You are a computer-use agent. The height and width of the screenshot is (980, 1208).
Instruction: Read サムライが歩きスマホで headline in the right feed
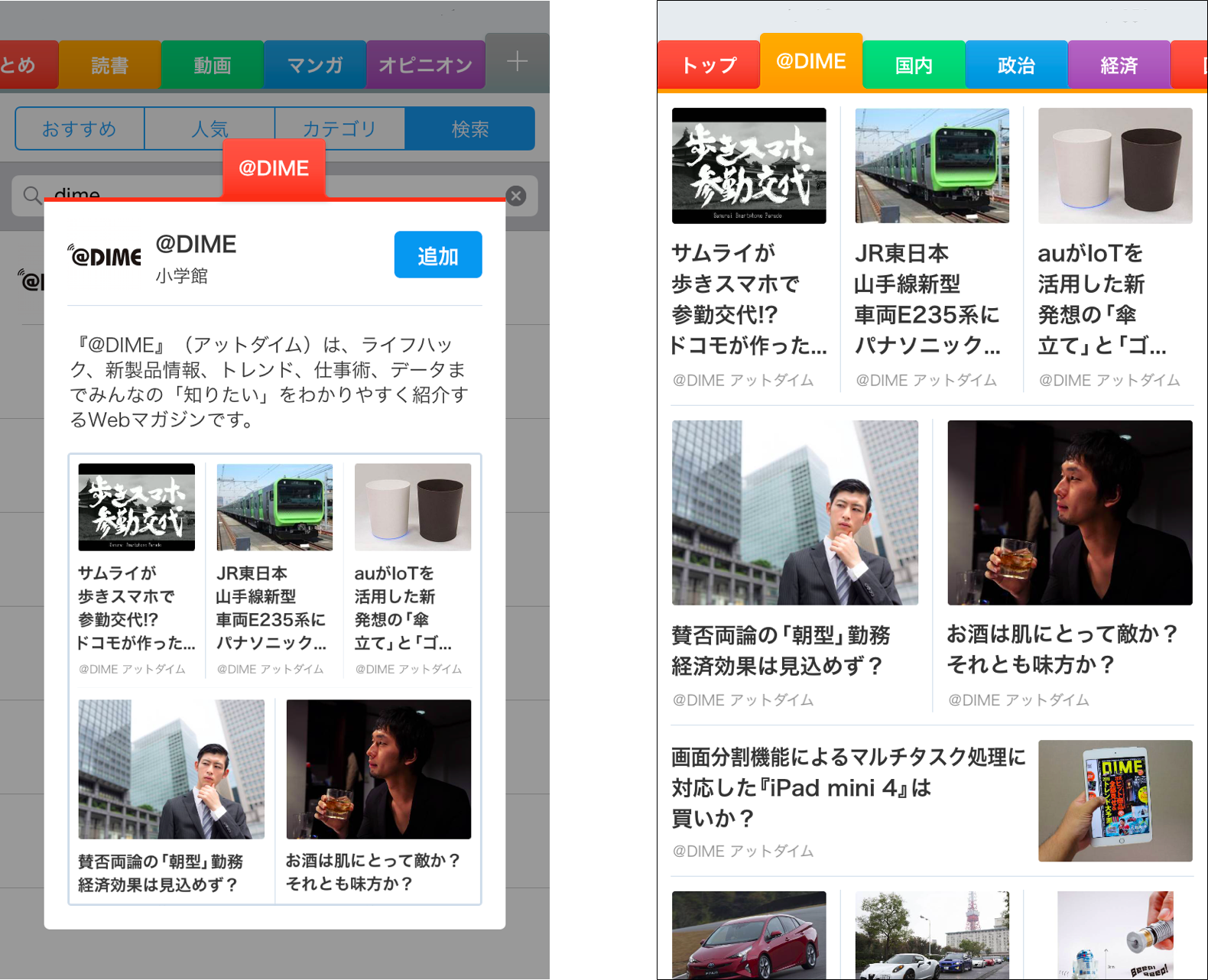(748, 299)
